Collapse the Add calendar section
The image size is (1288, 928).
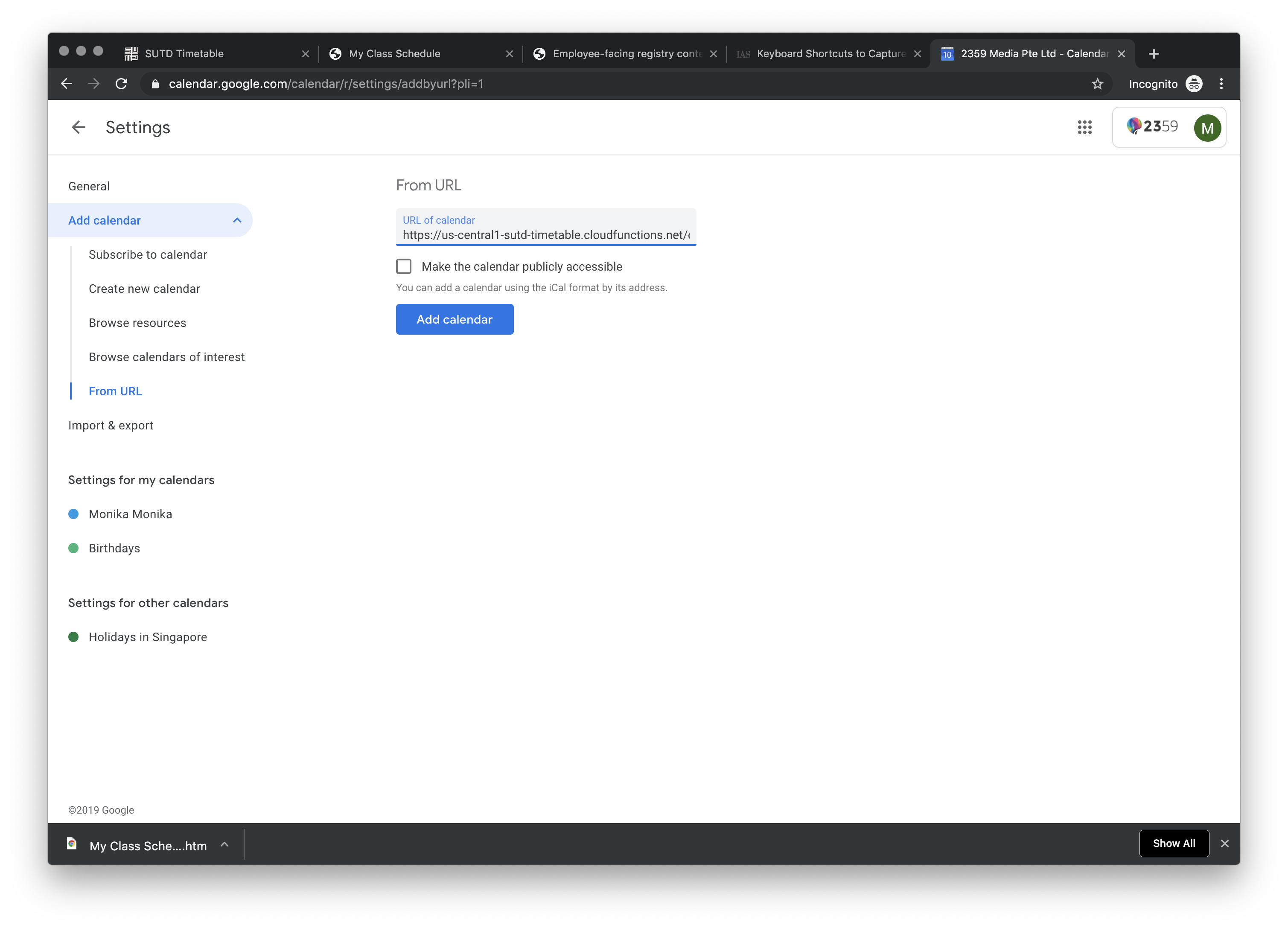(237, 220)
